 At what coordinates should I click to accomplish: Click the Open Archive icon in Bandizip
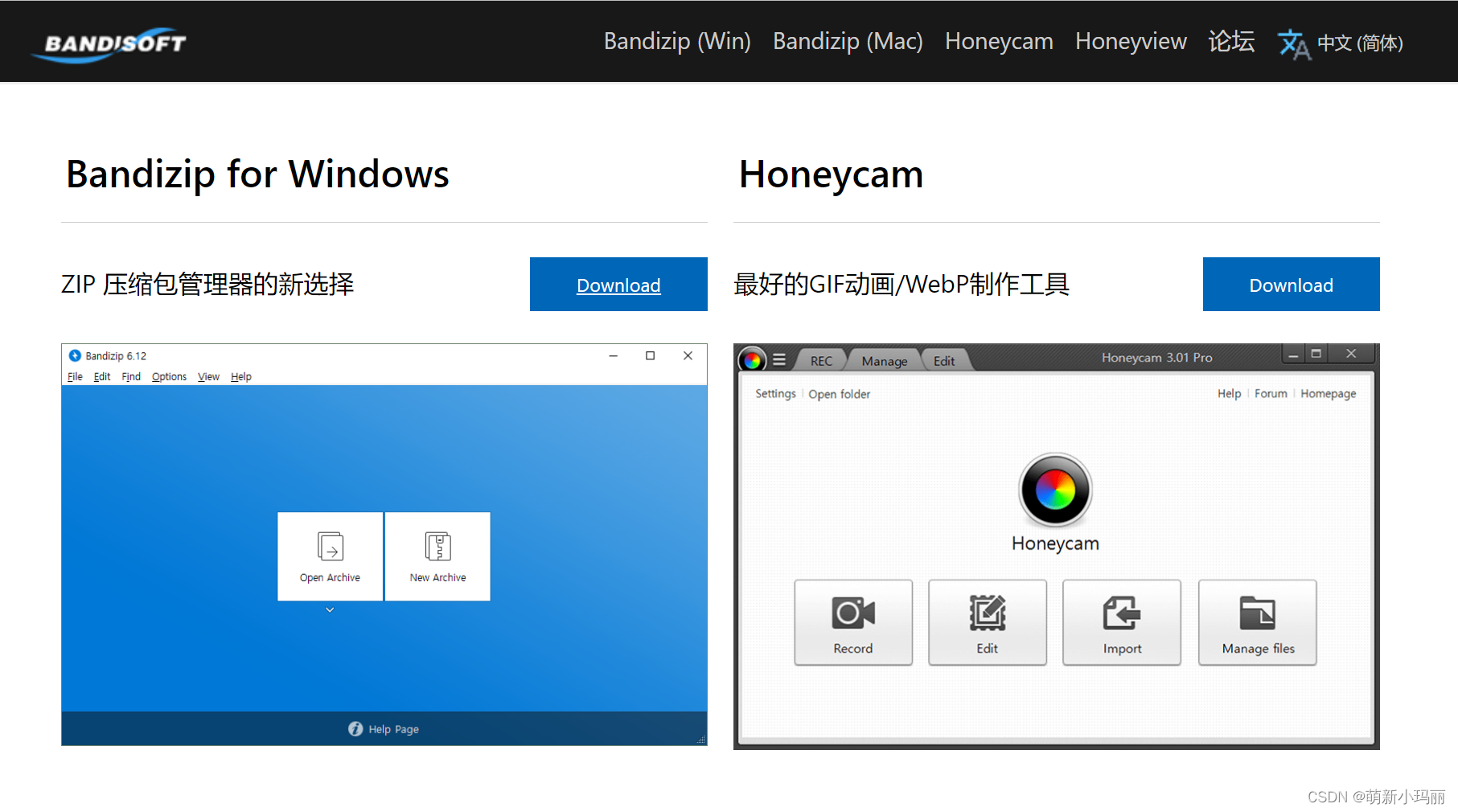click(x=330, y=547)
